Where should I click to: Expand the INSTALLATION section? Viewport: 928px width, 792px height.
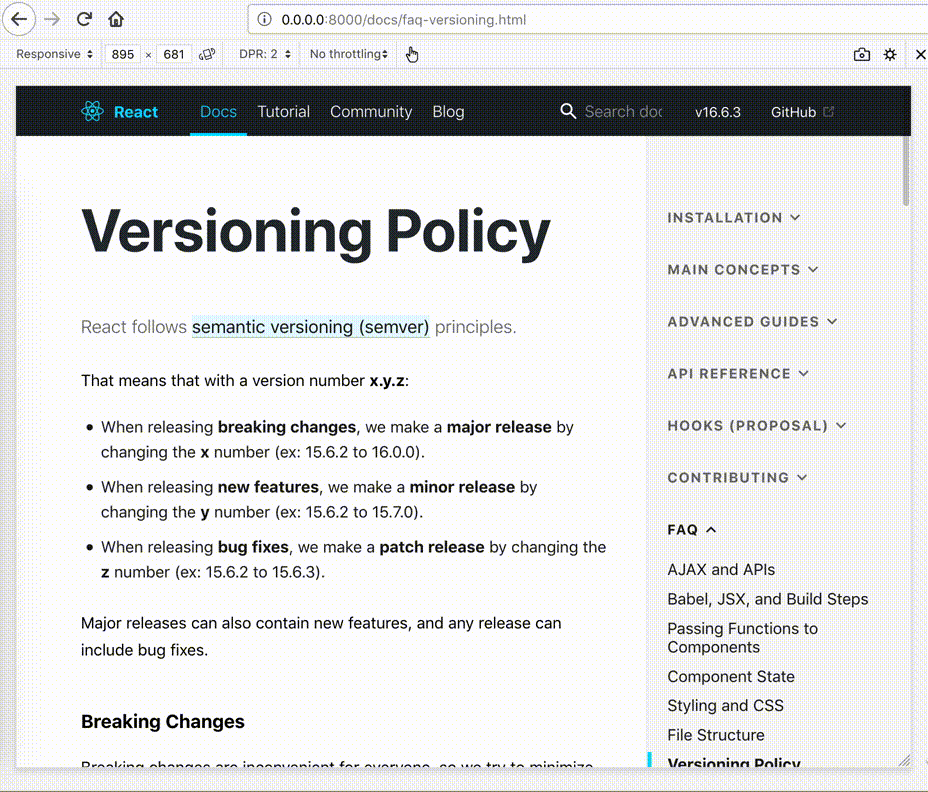pyautogui.click(x=734, y=218)
